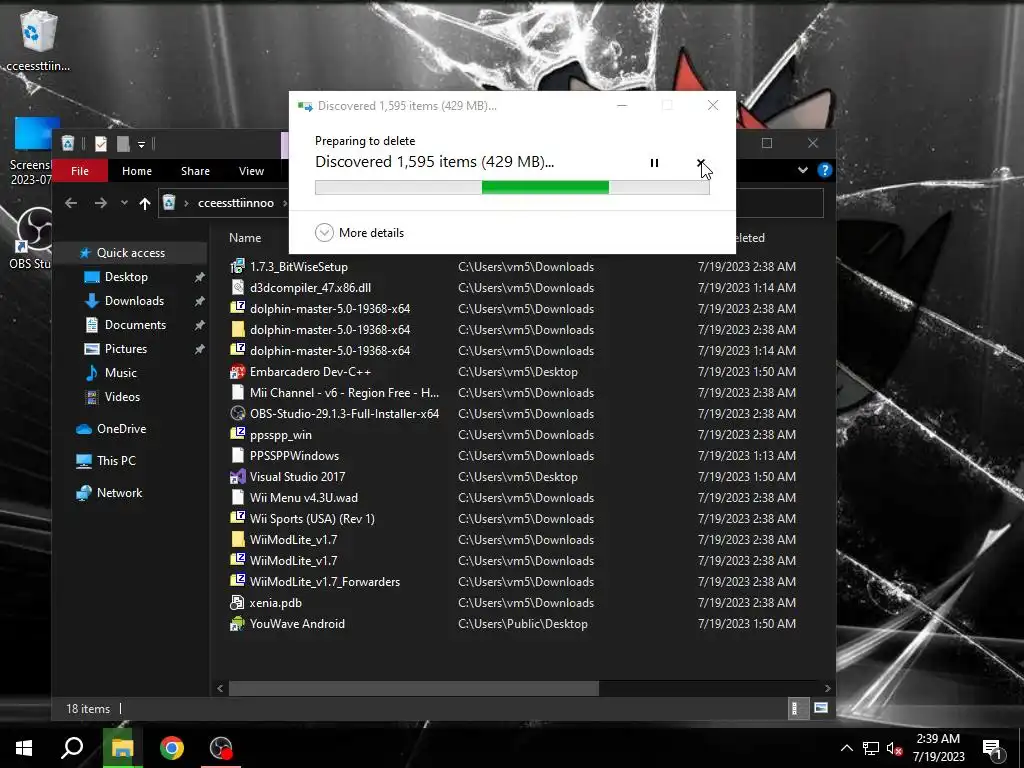1024x768 pixels.
Task: Select the Wii Sports (USA) (Rev 1) archive
Action: point(312,519)
